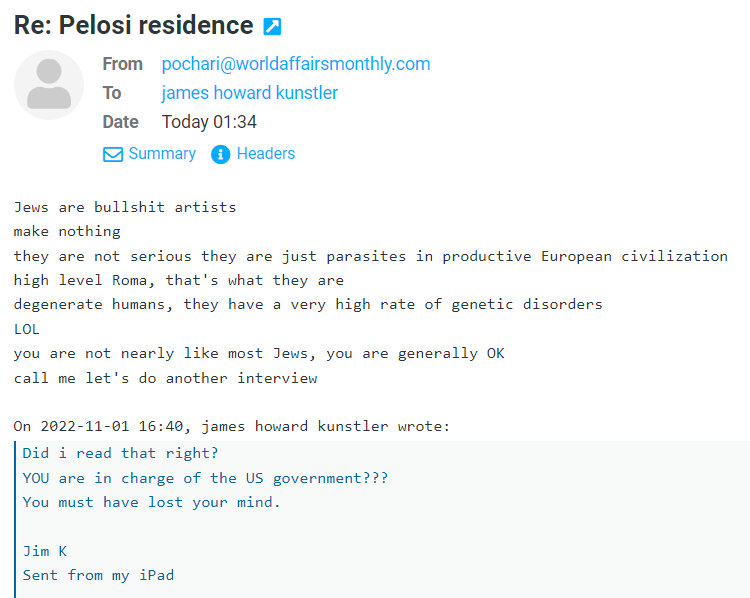Image resolution: width=750 pixels, height=598 pixels.
Task: Click the Today 01:34 date value
Action: [x=209, y=122]
